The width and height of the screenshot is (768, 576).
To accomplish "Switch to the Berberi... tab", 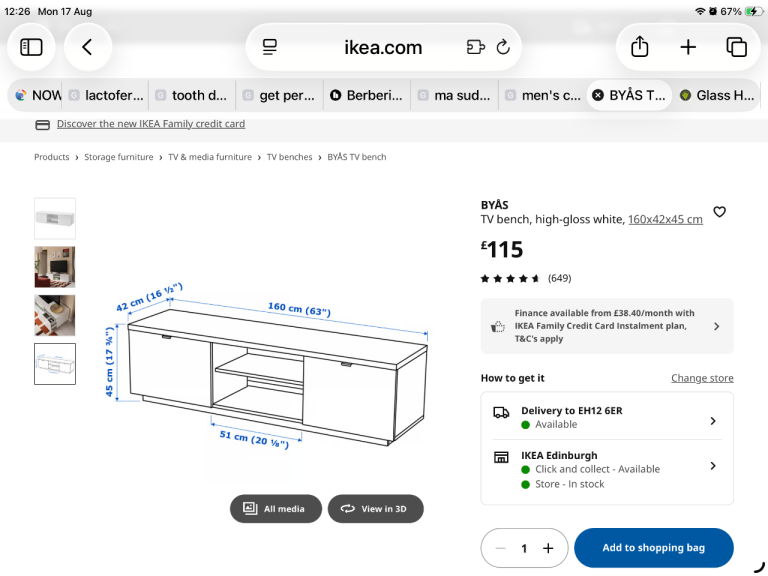I will 367,95.
